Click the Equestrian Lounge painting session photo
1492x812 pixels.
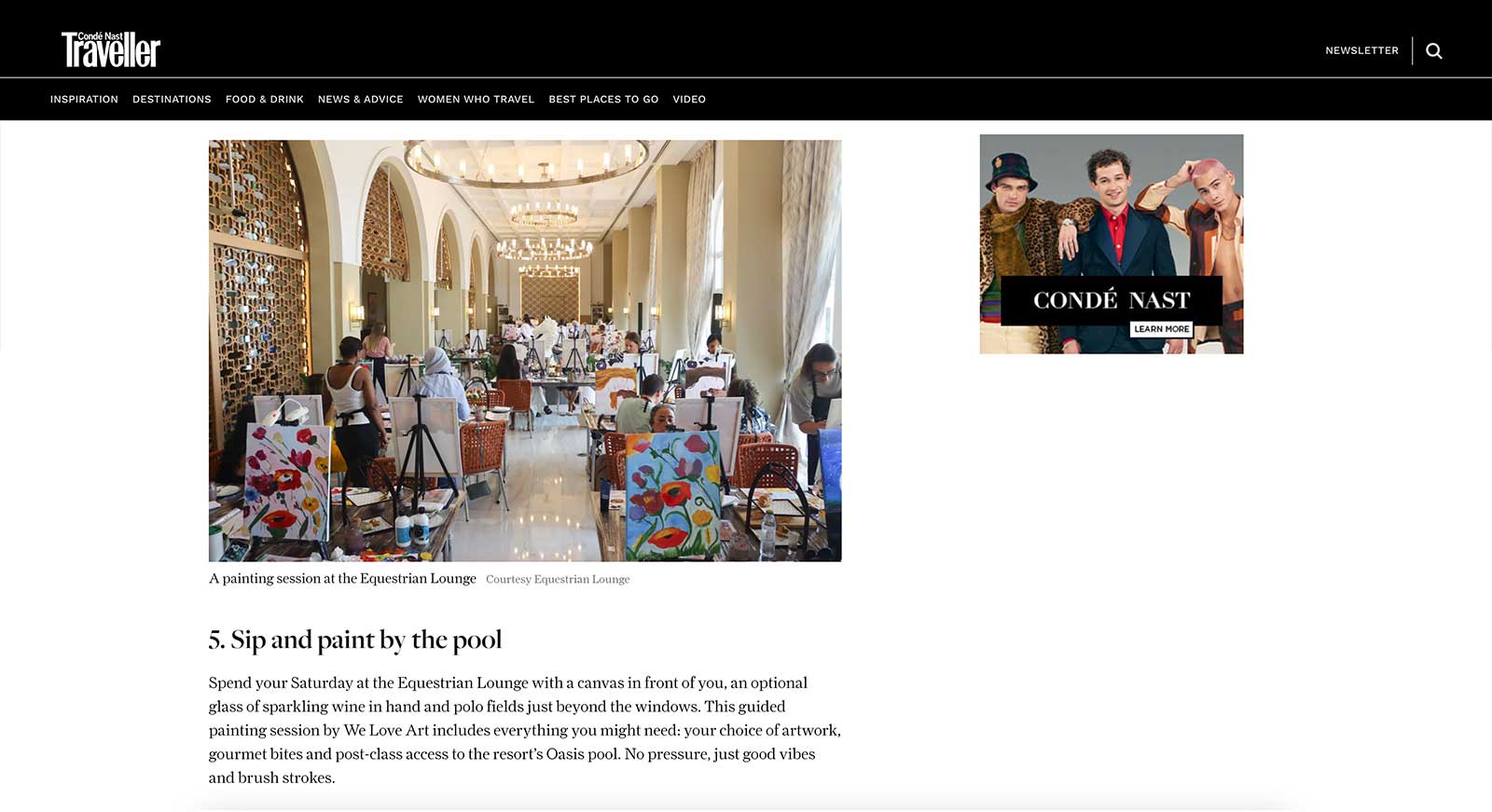(x=525, y=351)
